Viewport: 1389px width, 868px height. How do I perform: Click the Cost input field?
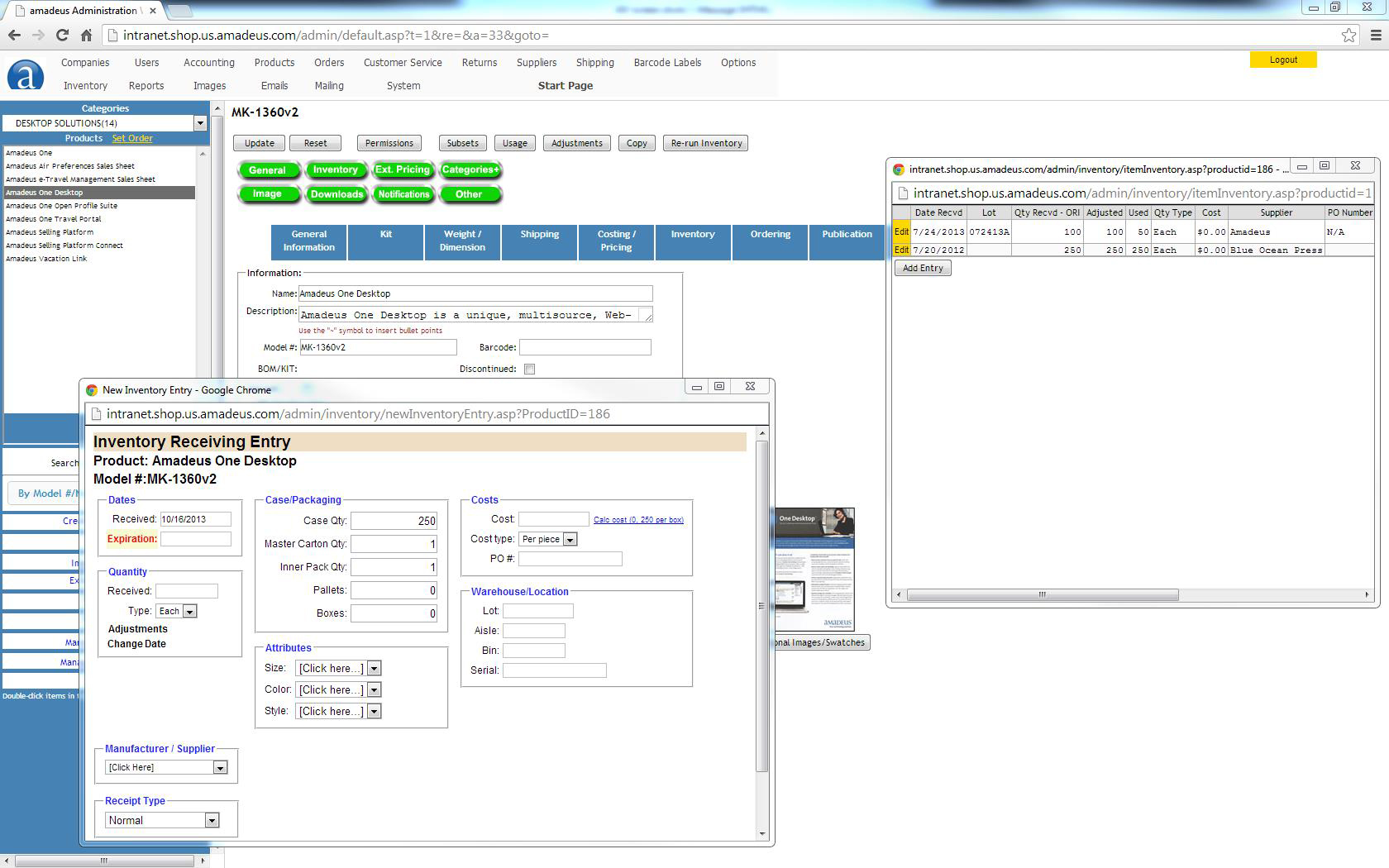point(553,519)
